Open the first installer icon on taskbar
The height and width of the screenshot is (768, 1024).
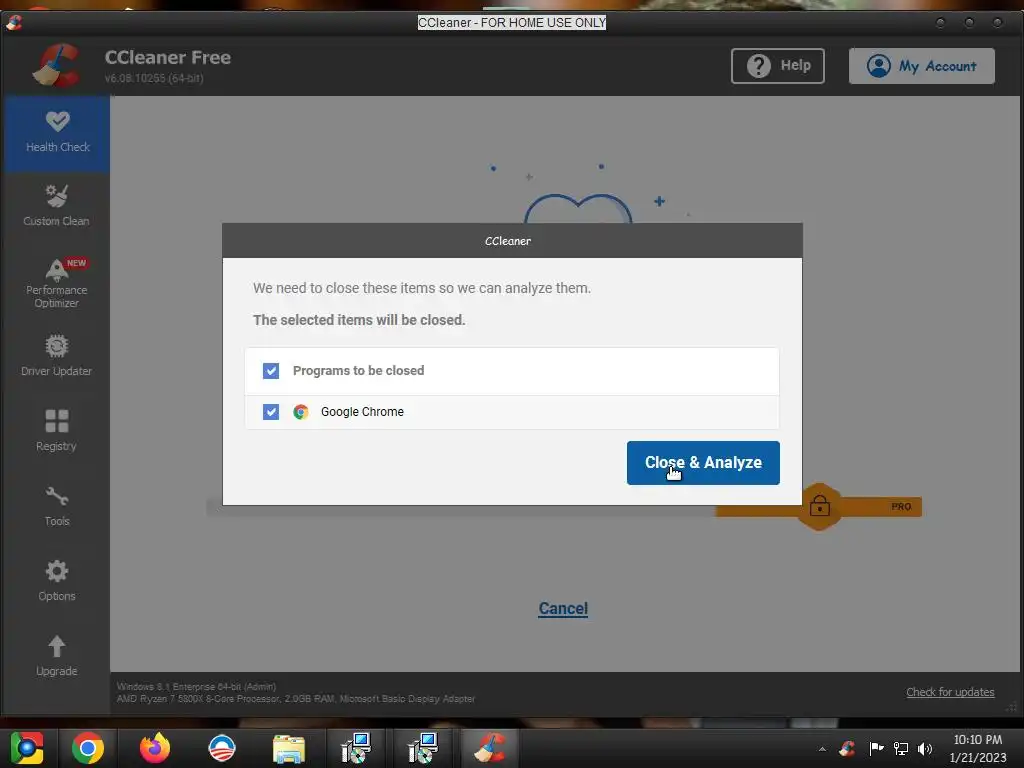(356, 748)
